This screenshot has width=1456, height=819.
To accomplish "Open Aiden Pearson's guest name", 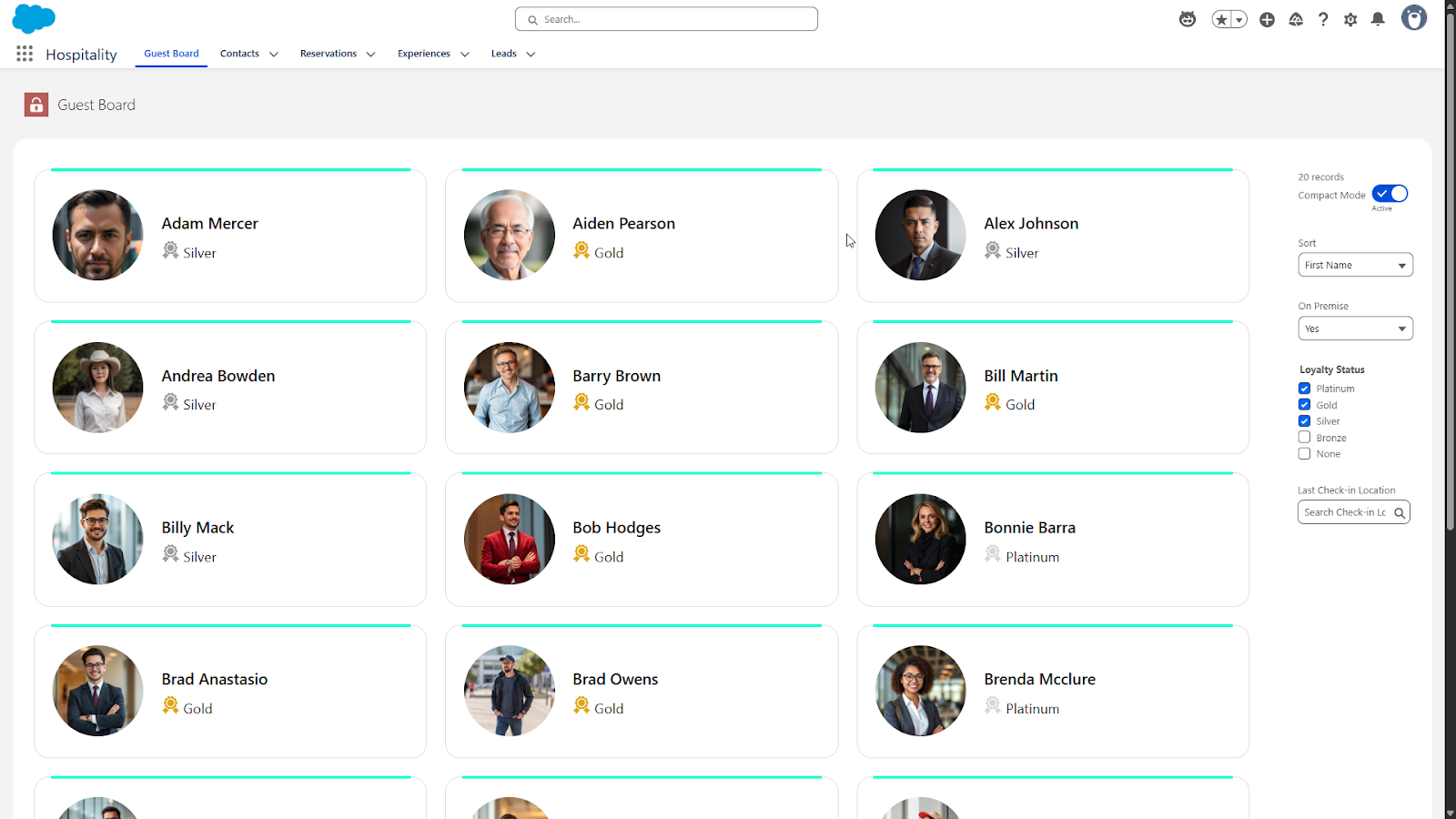I will point(624,224).
